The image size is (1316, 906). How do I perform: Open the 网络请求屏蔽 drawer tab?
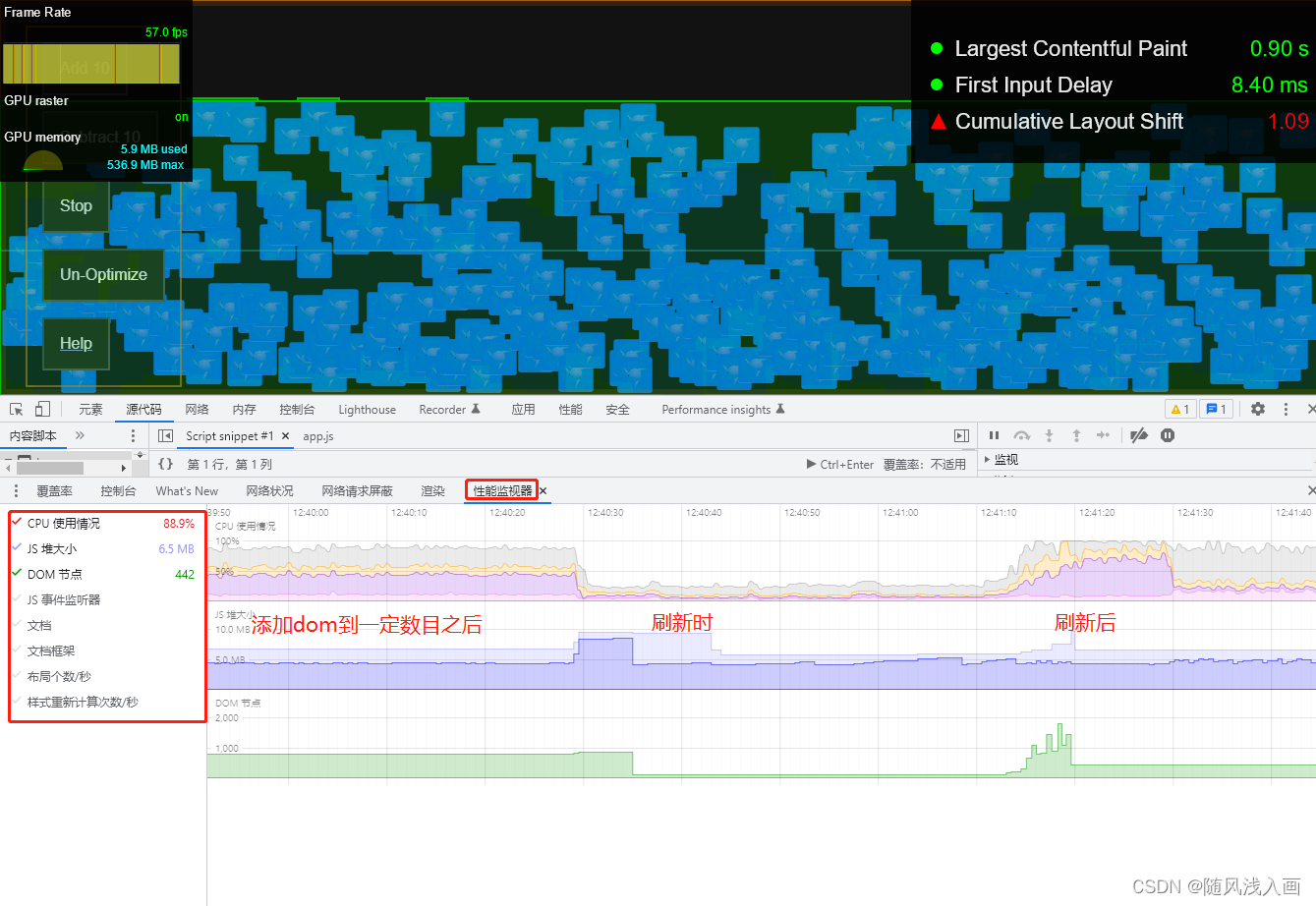tap(357, 491)
